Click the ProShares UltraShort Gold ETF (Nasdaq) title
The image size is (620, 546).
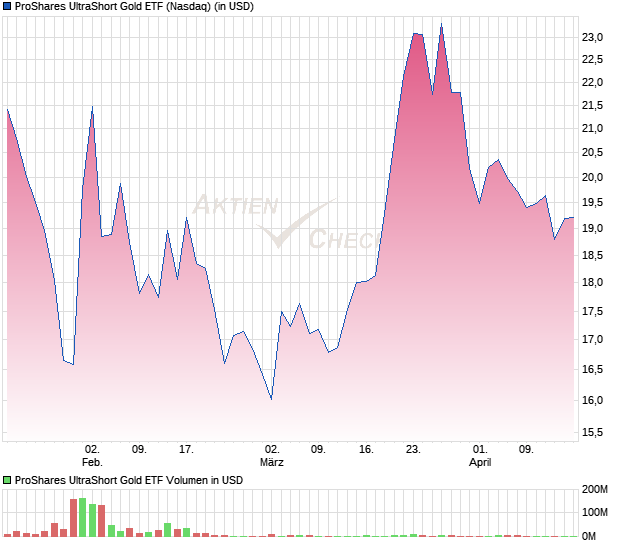pos(135,7)
